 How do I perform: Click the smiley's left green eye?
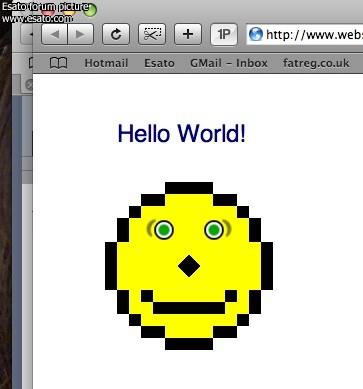(x=164, y=230)
